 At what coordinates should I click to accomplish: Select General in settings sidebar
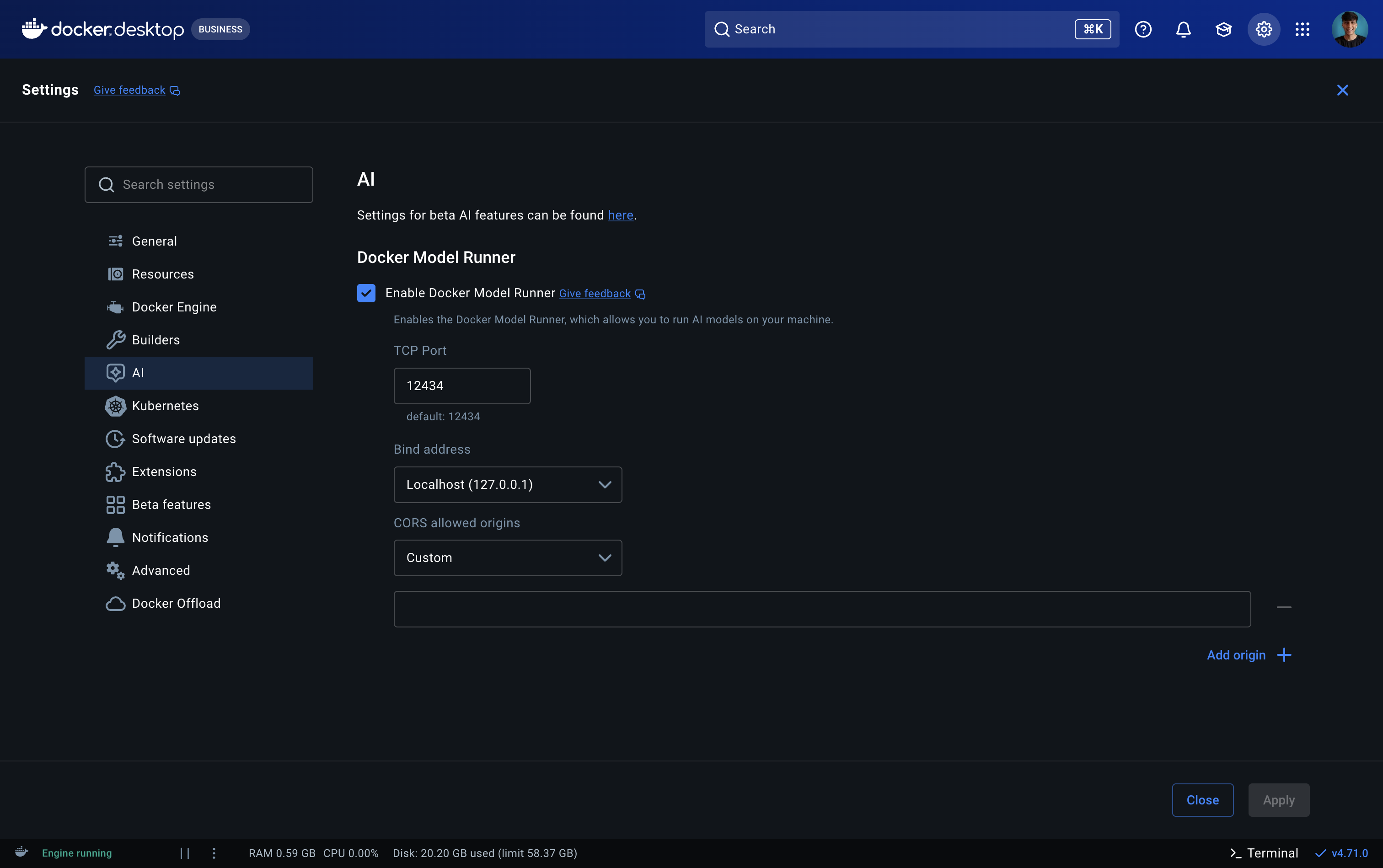pyautogui.click(x=198, y=241)
